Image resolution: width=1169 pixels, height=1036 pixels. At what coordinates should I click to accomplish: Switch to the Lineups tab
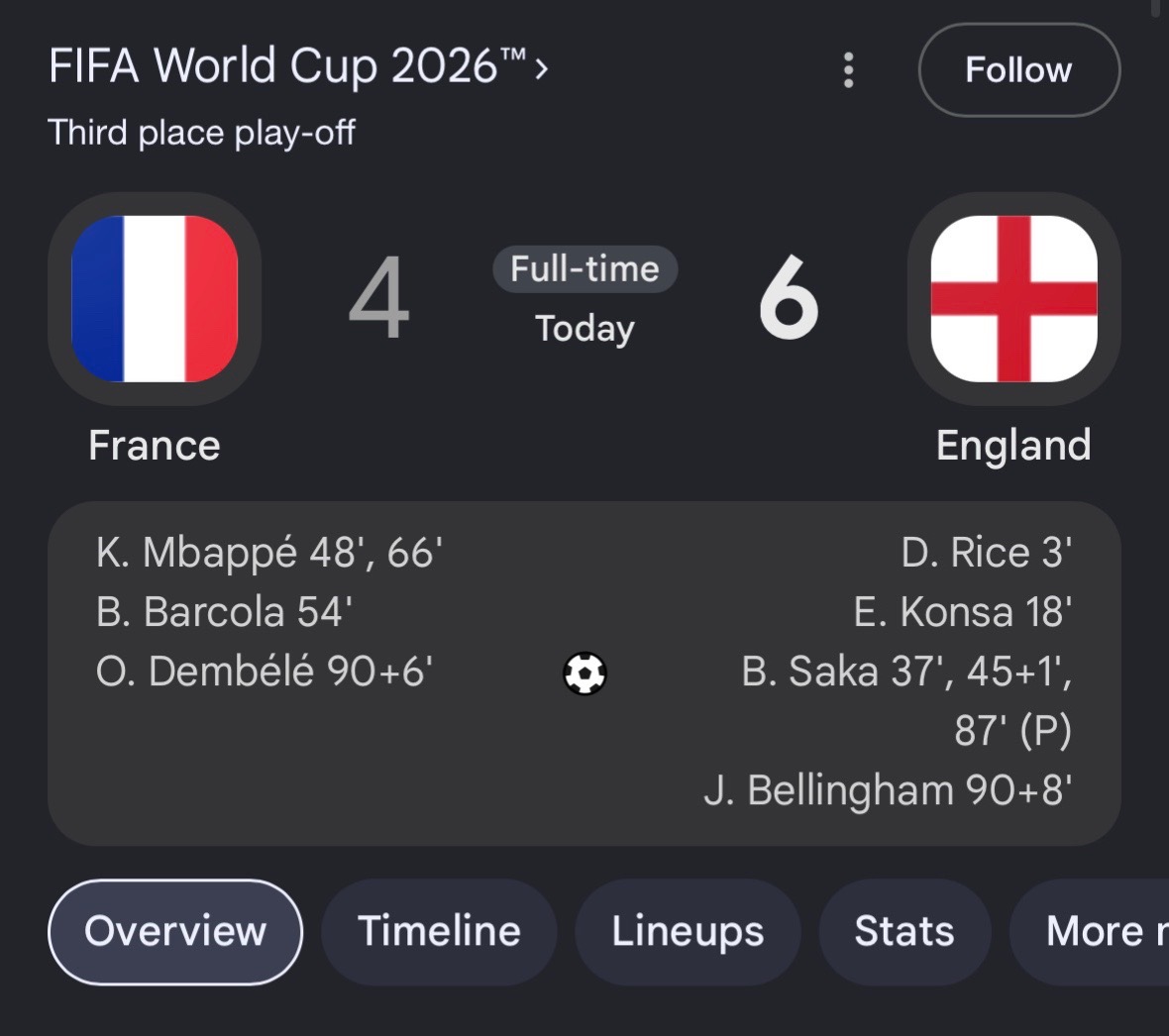click(688, 932)
